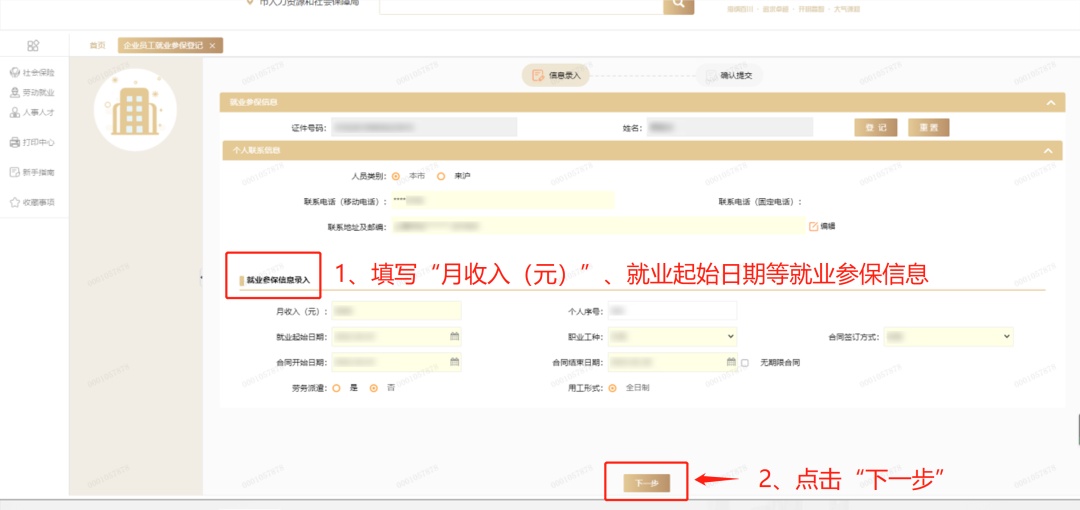
Task: Click the search magnifier button
Action: point(678,5)
